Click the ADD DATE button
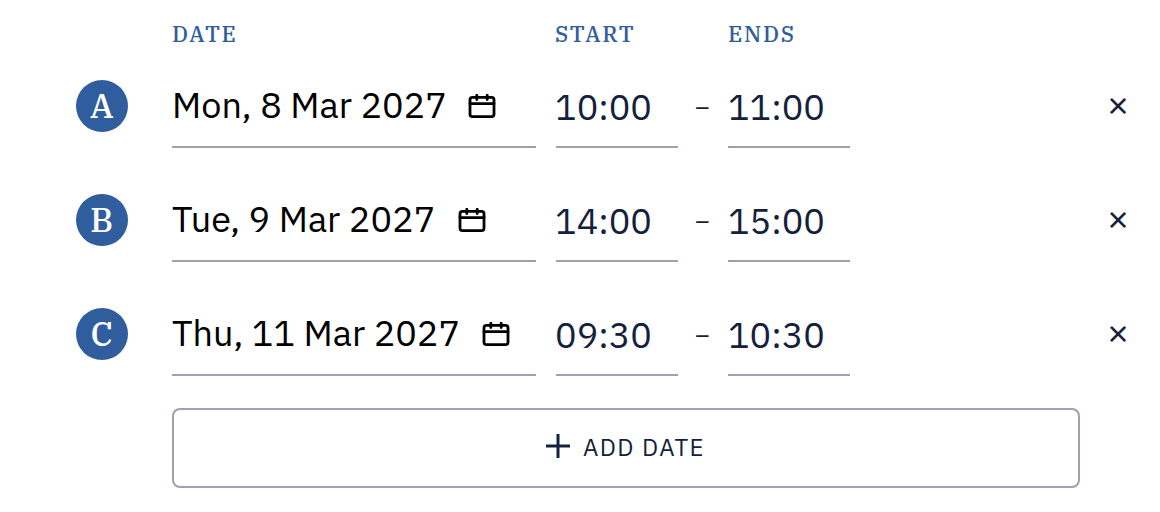 [x=626, y=448]
